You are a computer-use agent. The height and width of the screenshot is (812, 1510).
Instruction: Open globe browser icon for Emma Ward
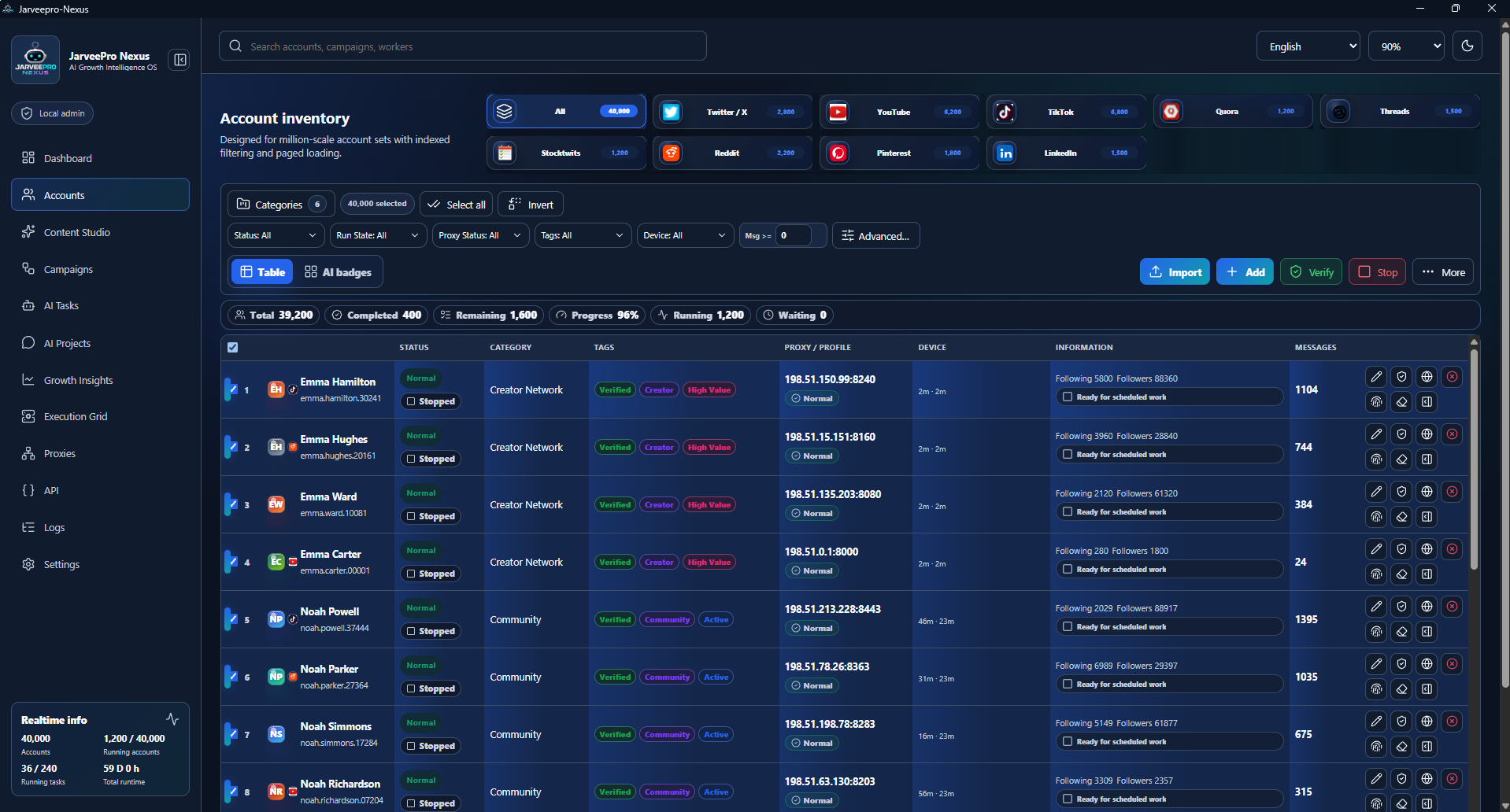pyautogui.click(x=1427, y=492)
